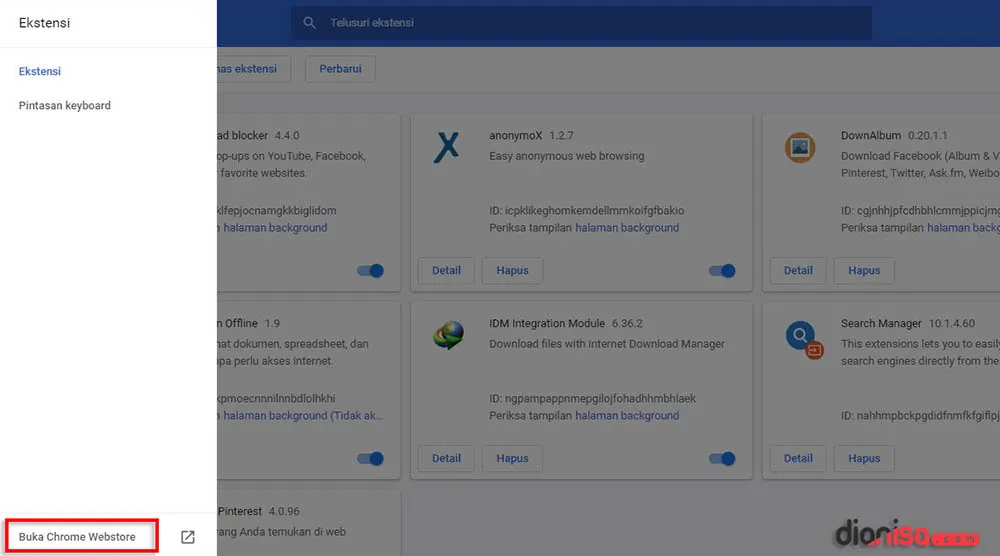The height and width of the screenshot is (556, 1000).
Task: Open Detail for DownAlbum
Action: pyautogui.click(x=798, y=270)
